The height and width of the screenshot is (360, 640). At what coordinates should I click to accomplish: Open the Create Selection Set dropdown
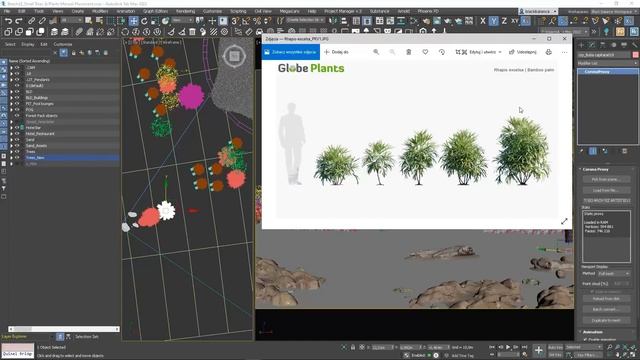pyautogui.click(x=305, y=20)
